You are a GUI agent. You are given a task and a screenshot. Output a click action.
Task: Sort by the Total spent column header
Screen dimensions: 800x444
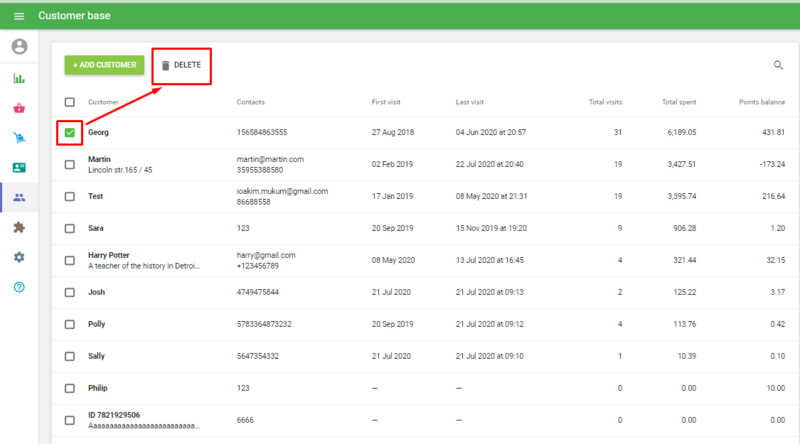point(679,102)
